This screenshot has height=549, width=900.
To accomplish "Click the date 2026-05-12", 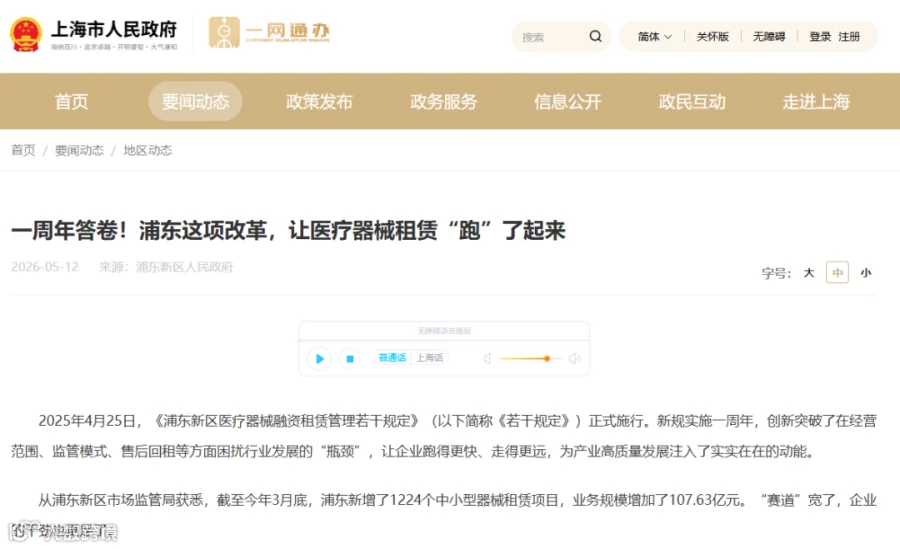I will [45, 267].
